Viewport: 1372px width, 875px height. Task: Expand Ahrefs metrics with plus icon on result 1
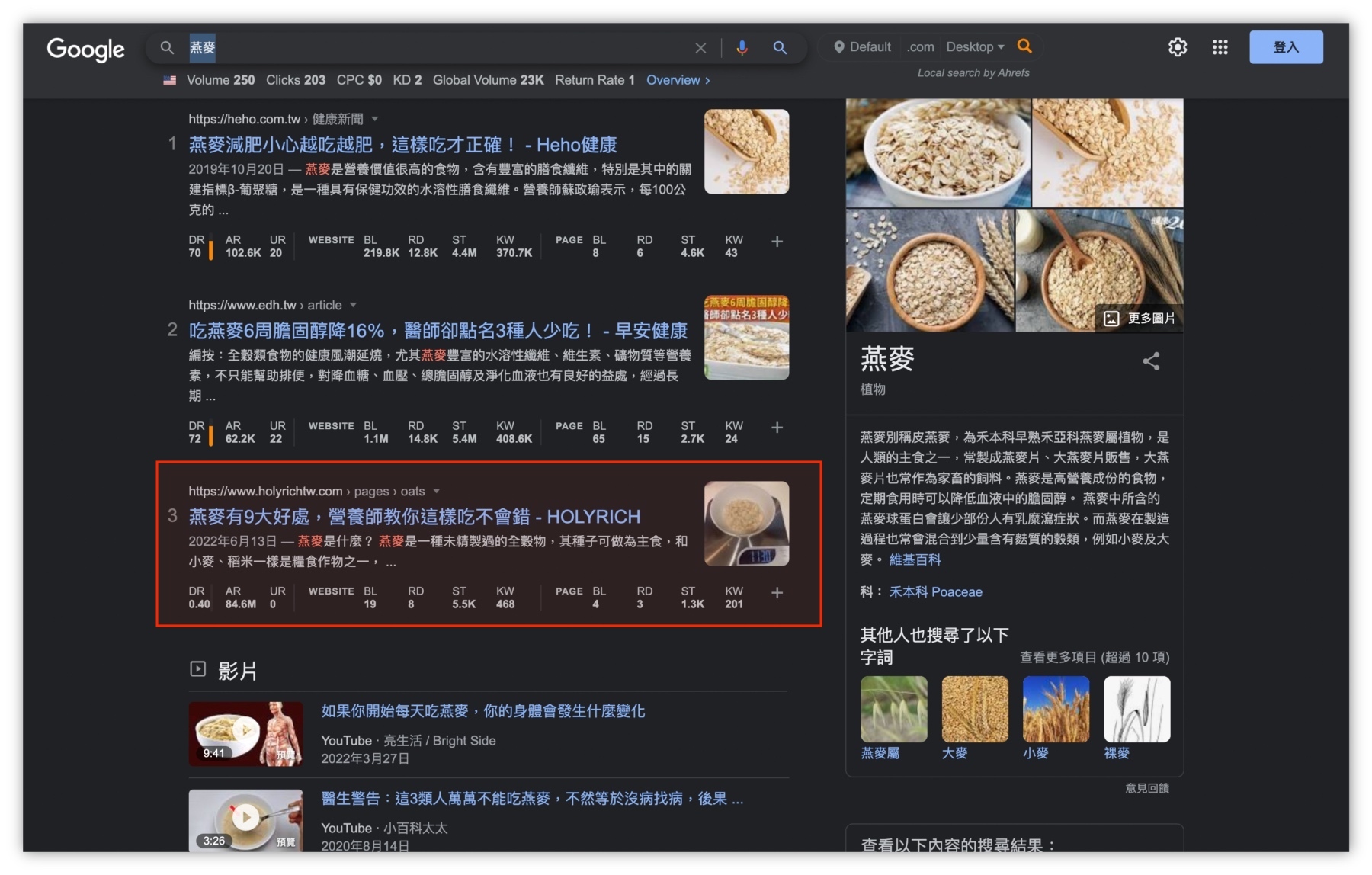click(x=777, y=242)
